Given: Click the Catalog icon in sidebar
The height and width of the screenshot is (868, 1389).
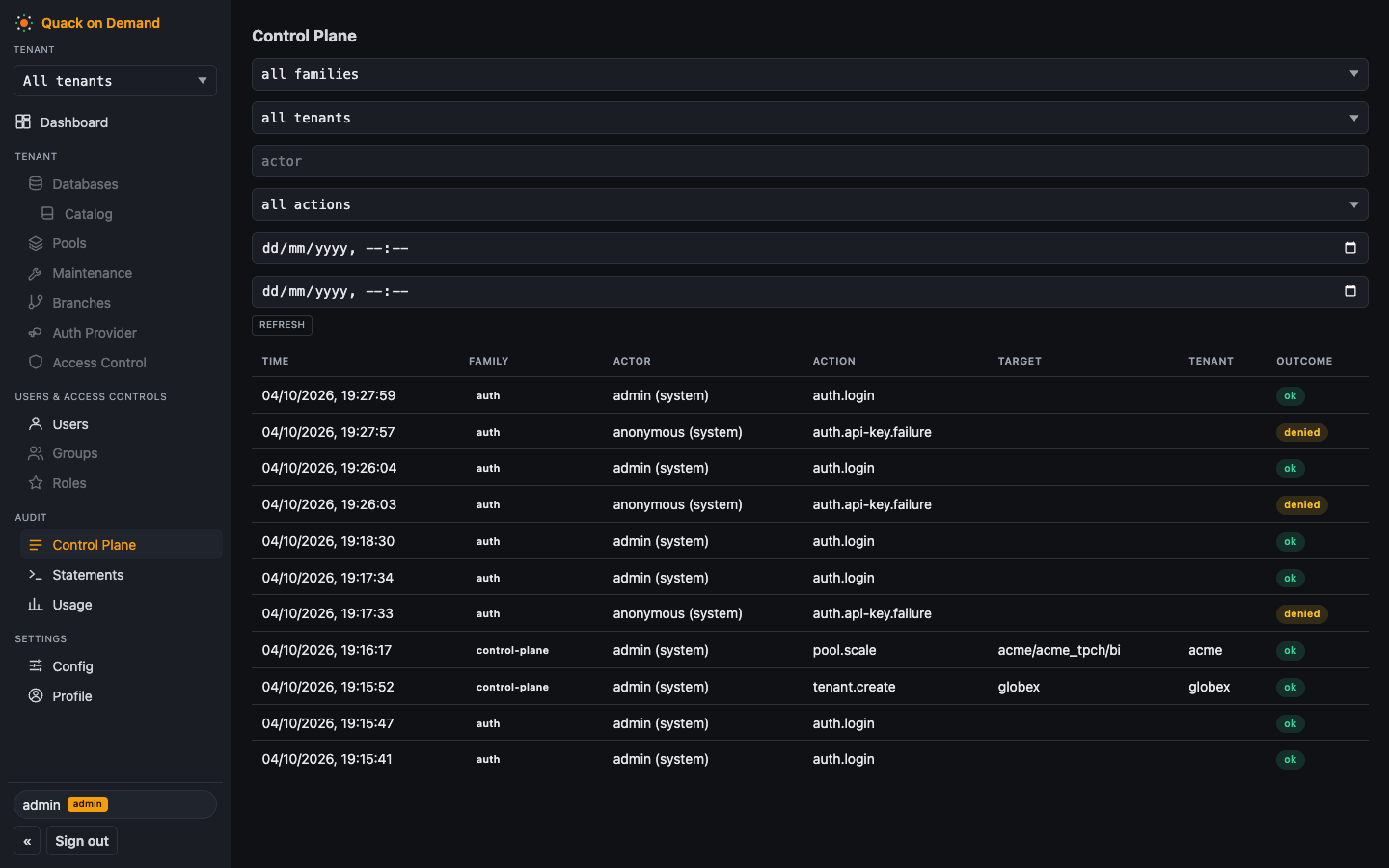Looking at the screenshot, I should pos(47,213).
